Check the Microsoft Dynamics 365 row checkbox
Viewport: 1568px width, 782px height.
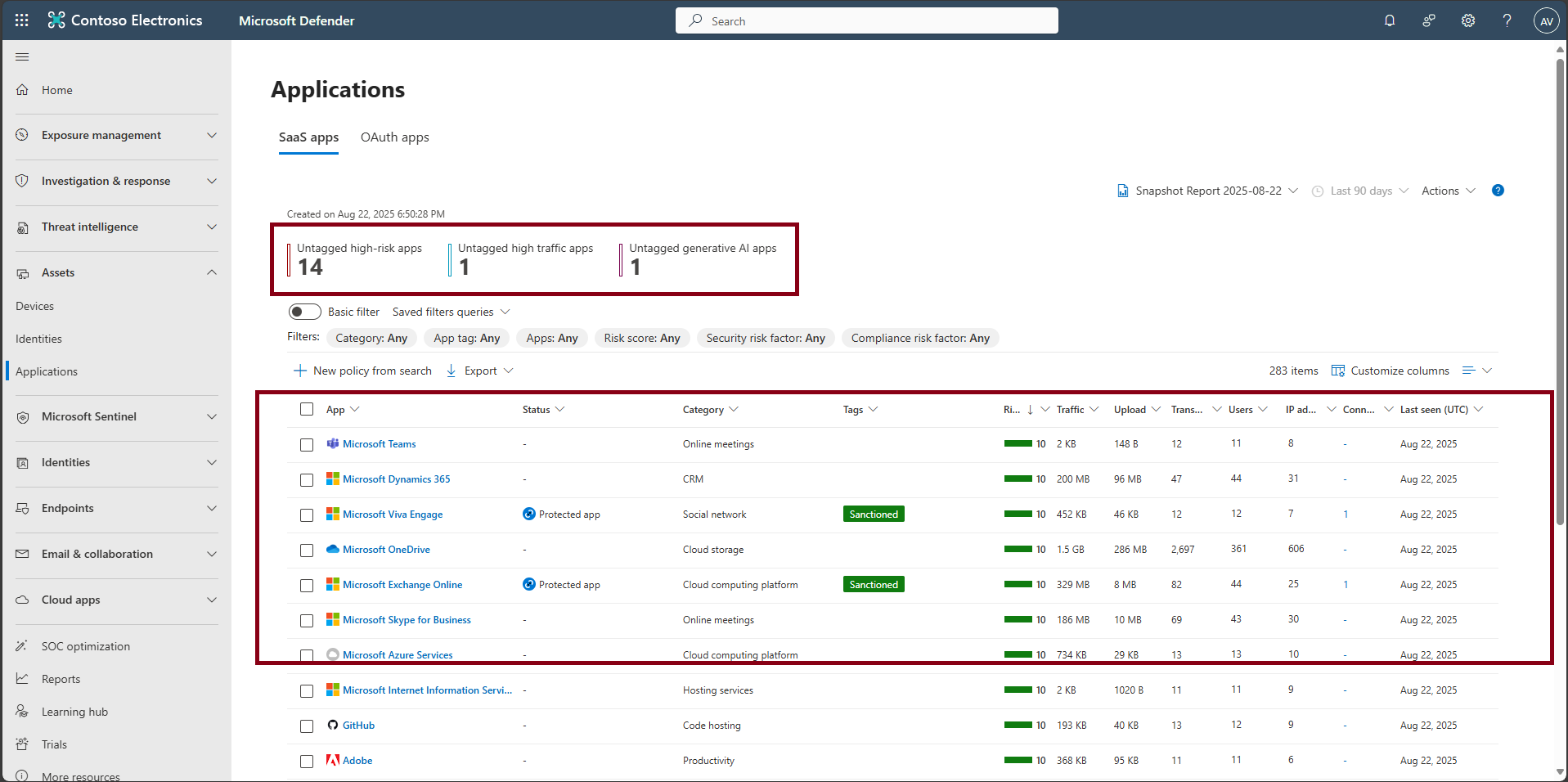(307, 479)
